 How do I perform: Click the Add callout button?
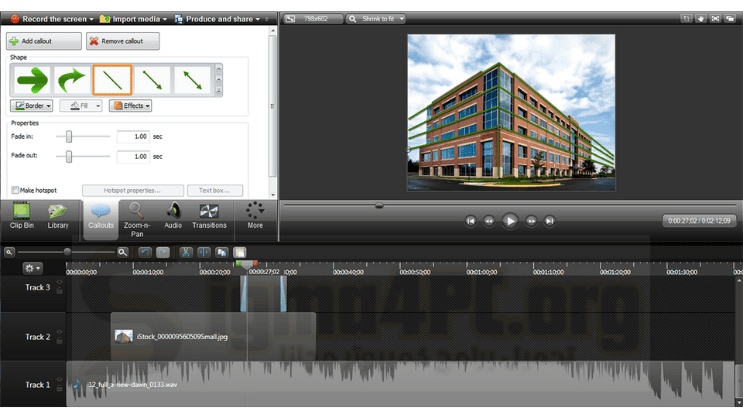tap(43, 41)
